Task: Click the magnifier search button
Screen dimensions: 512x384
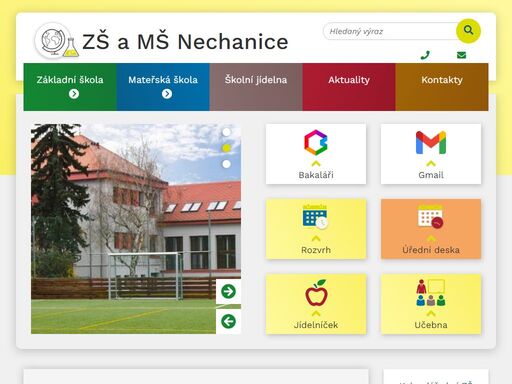Action: coord(468,31)
